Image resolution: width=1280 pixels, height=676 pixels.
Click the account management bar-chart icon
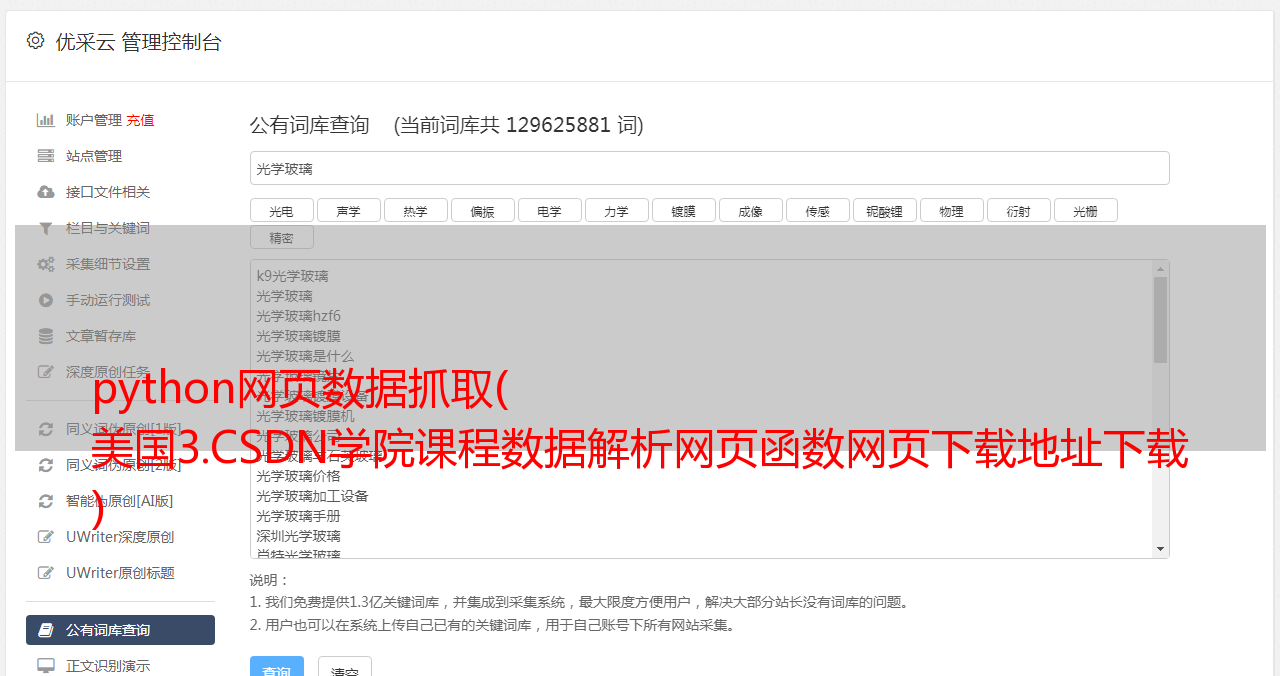[x=45, y=120]
